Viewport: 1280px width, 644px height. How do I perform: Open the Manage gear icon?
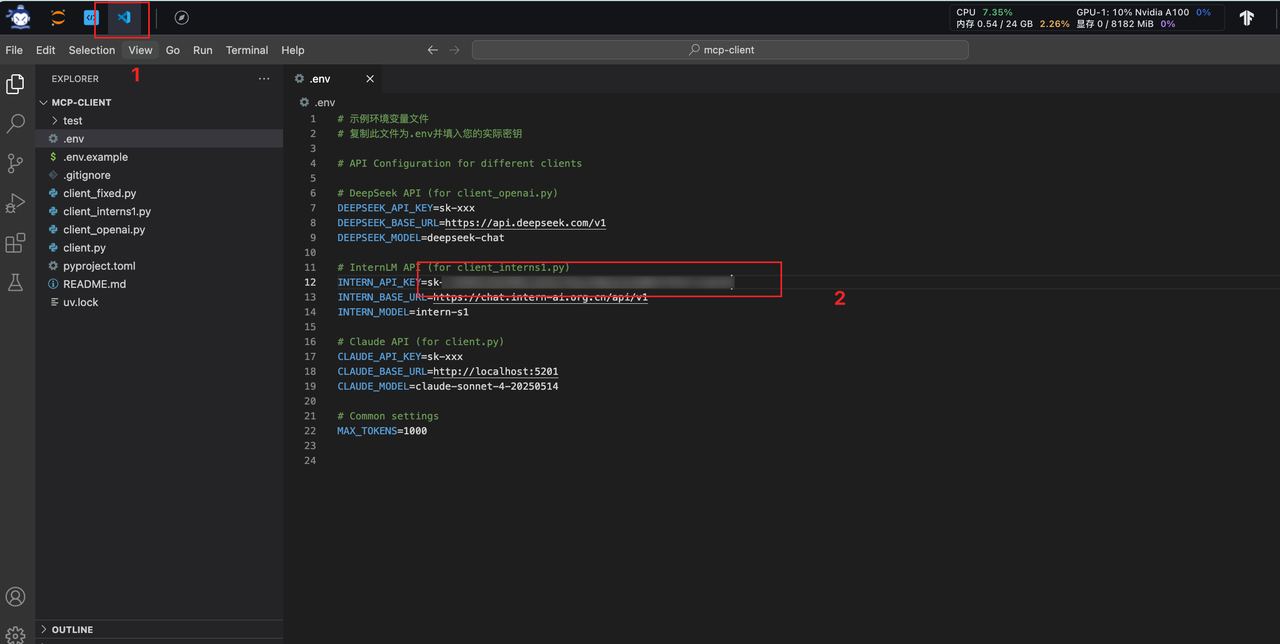[15, 634]
